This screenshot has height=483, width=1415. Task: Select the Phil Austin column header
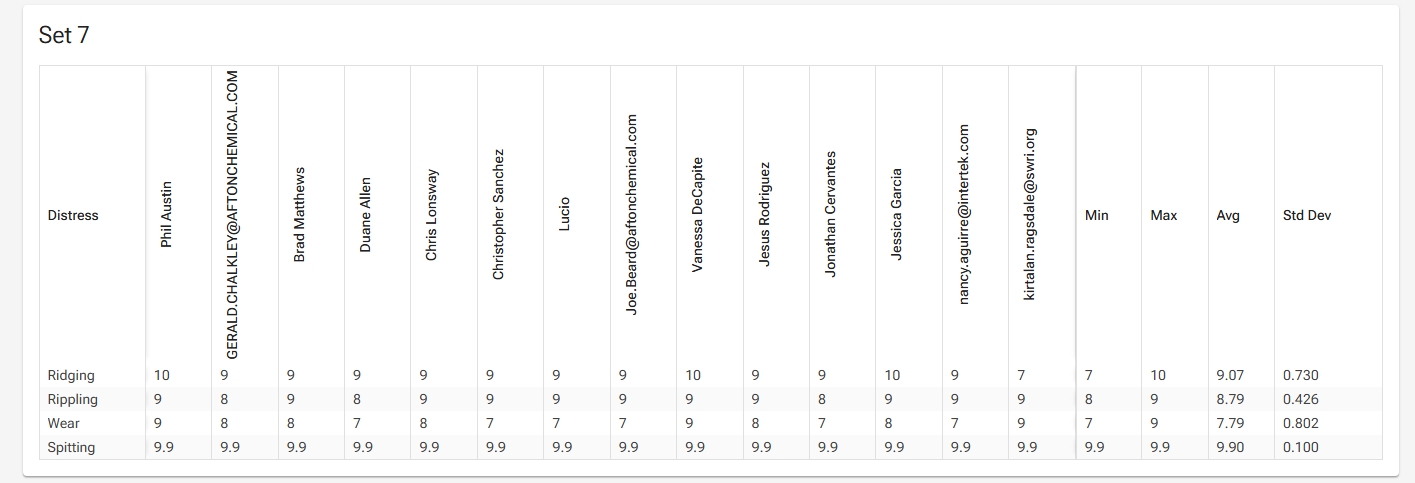pos(166,214)
